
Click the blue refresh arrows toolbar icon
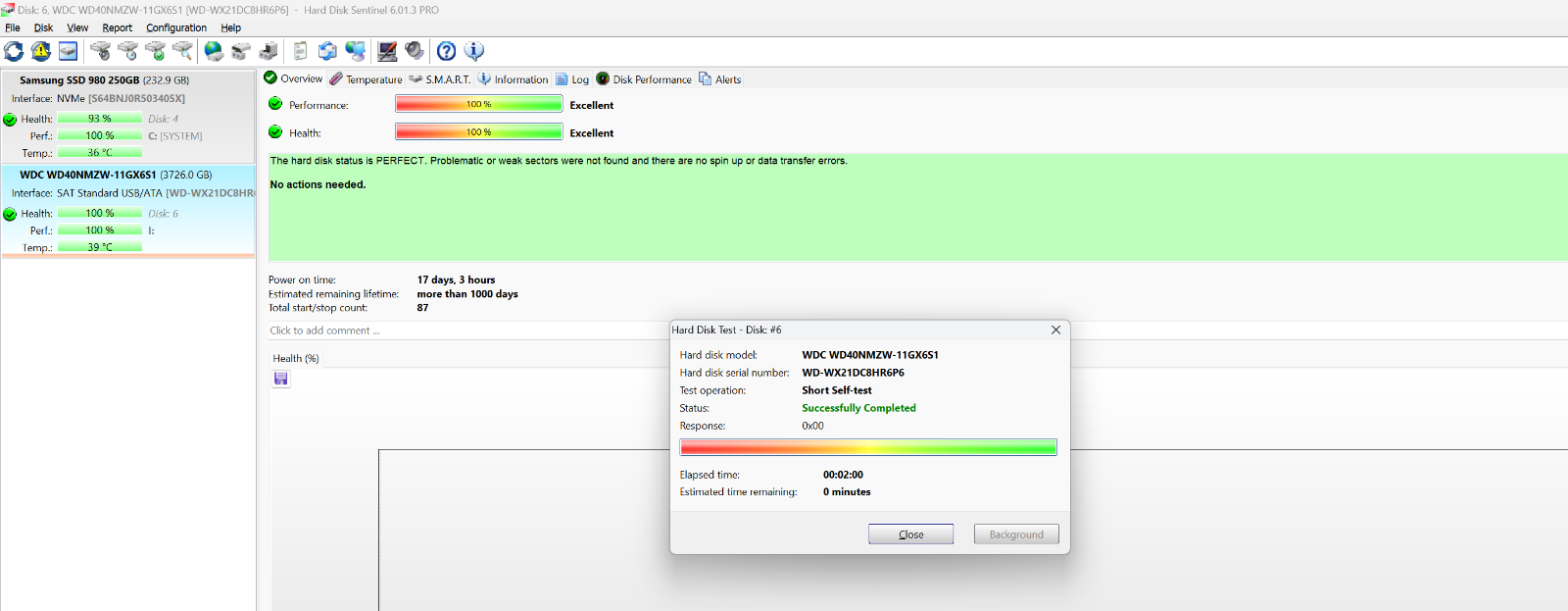pyautogui.click(x=14, y=51)
